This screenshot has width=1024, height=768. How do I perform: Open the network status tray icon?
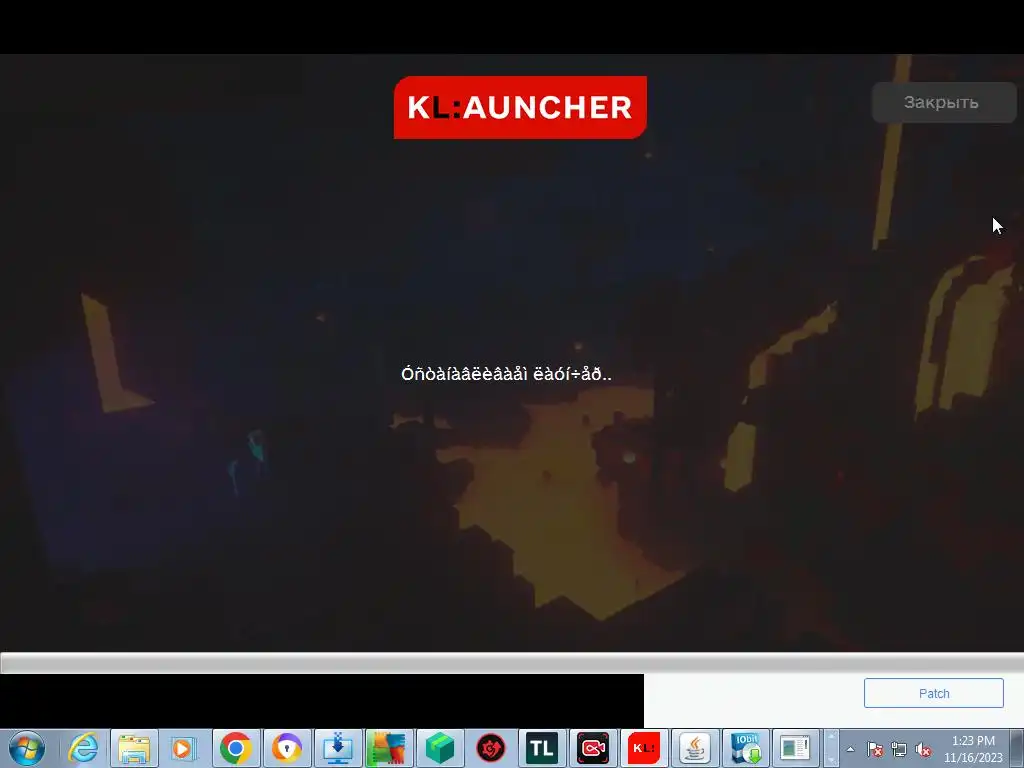click(x=899, y=749)
